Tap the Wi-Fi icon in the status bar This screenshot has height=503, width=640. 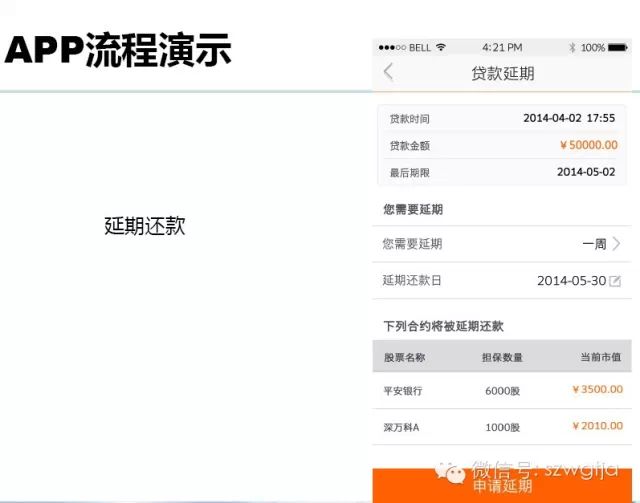pyautogui.click(x=441, y=47)
